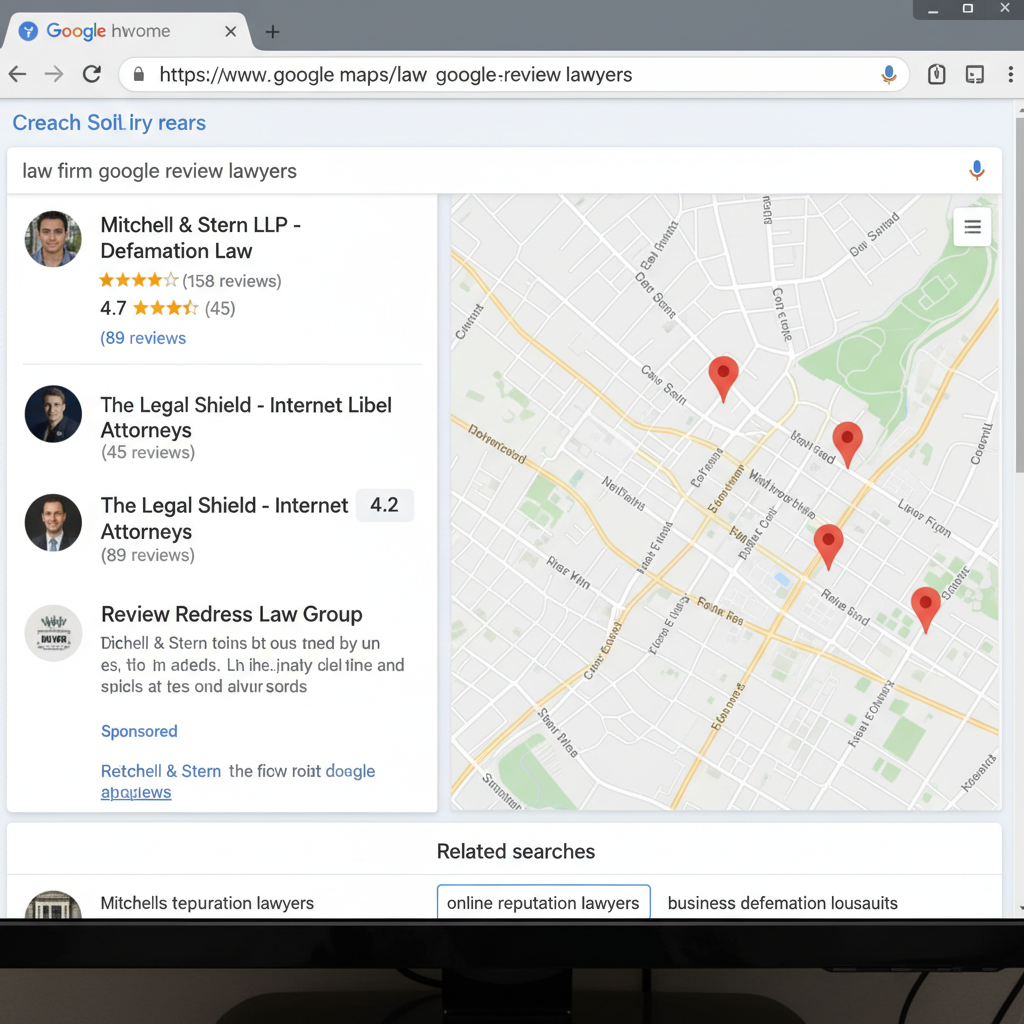Select the Google hwome browser tab
Viewport: 1024px width, 1024px height.
click(127, 31)
